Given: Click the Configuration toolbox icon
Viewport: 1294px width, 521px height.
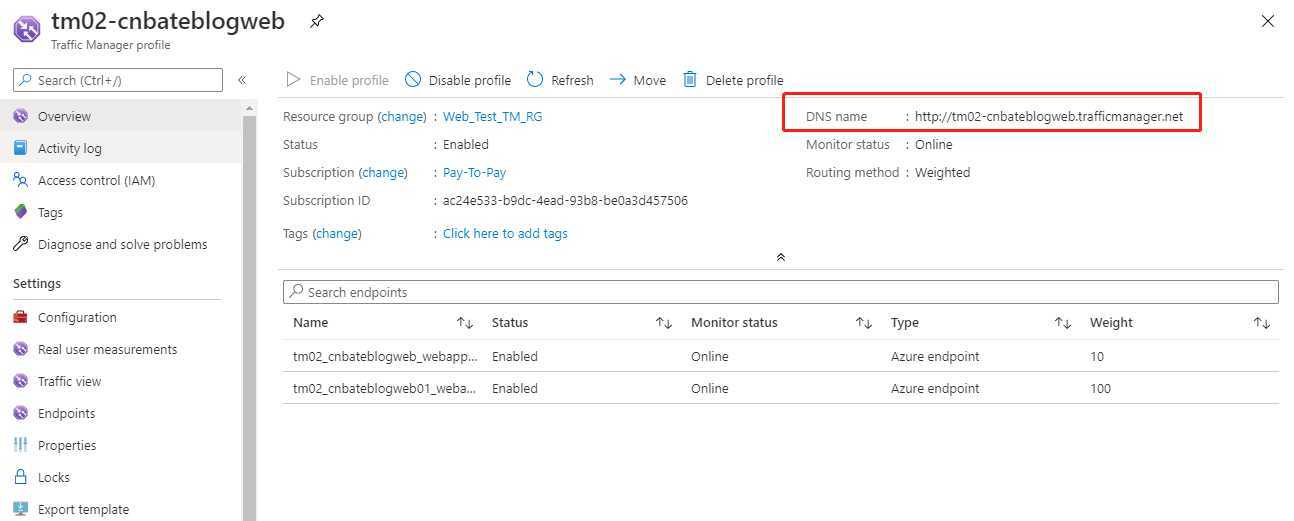Looking at the screenshot, I should coord(20,317).
